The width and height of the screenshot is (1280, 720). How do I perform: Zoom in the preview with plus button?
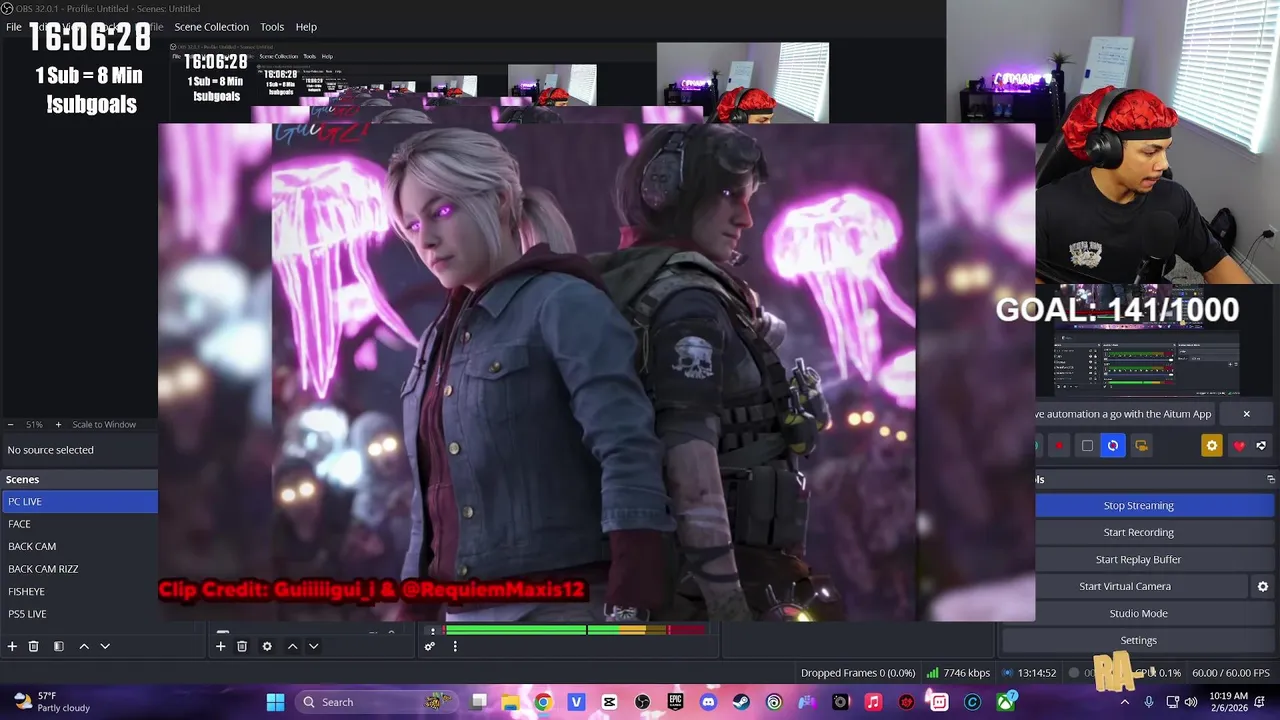pos(58,425)
